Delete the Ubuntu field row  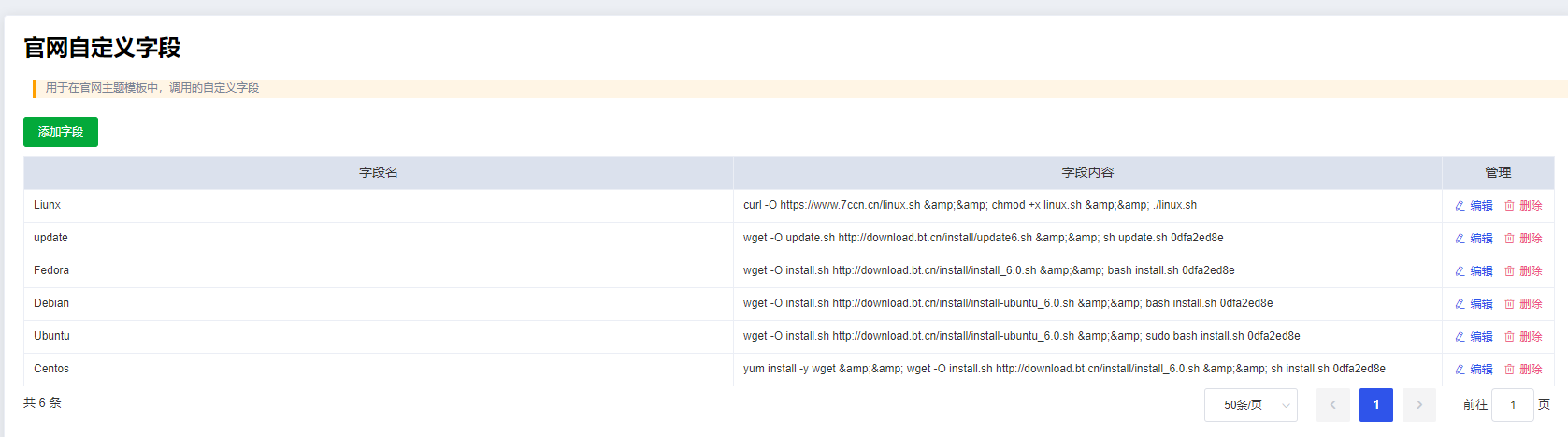[x=1523, y=337]
